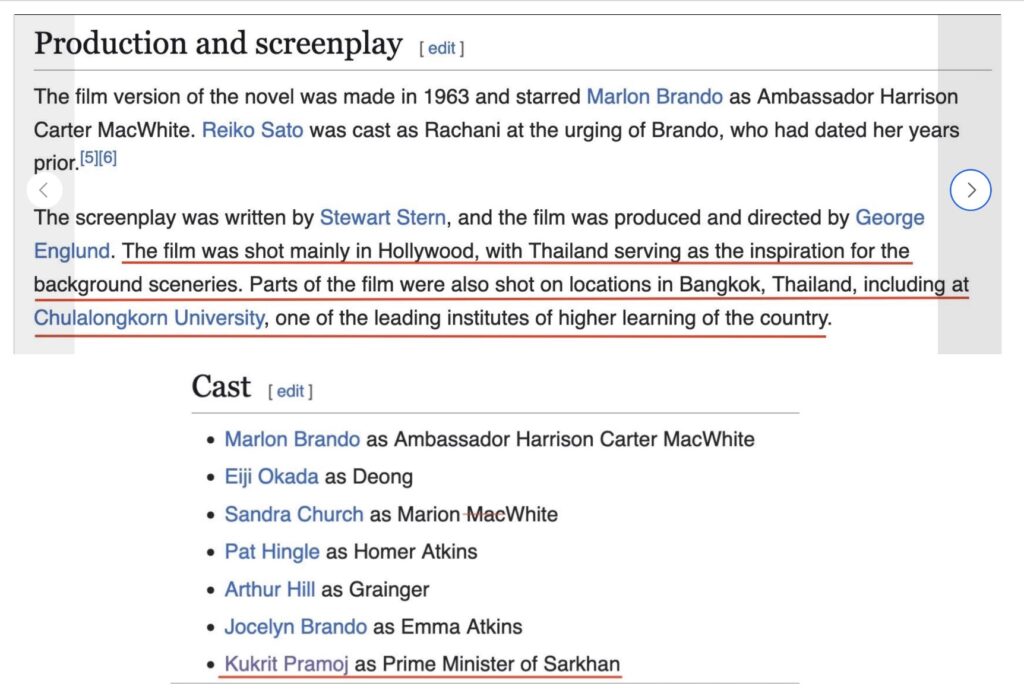The width and height of the screenshot is (1024, 693).
Task: Open the Pat Hingle cast link
Action: pyautogui.click(x=272, y=552)
